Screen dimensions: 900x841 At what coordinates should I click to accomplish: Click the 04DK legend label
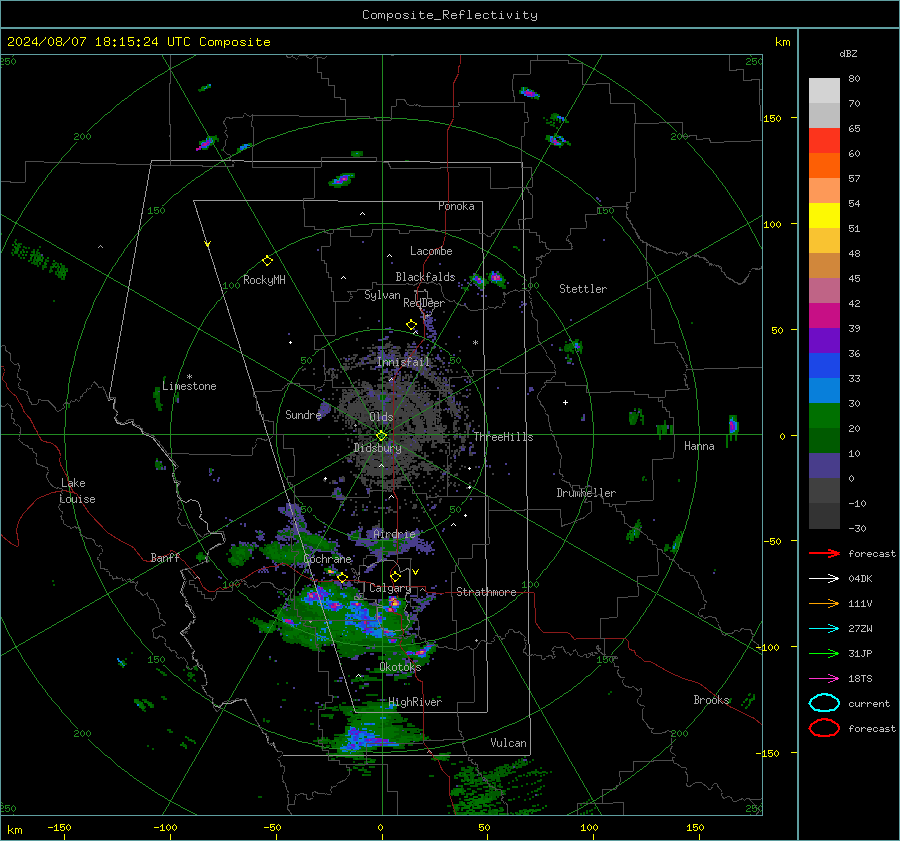[x=860, y=579]
